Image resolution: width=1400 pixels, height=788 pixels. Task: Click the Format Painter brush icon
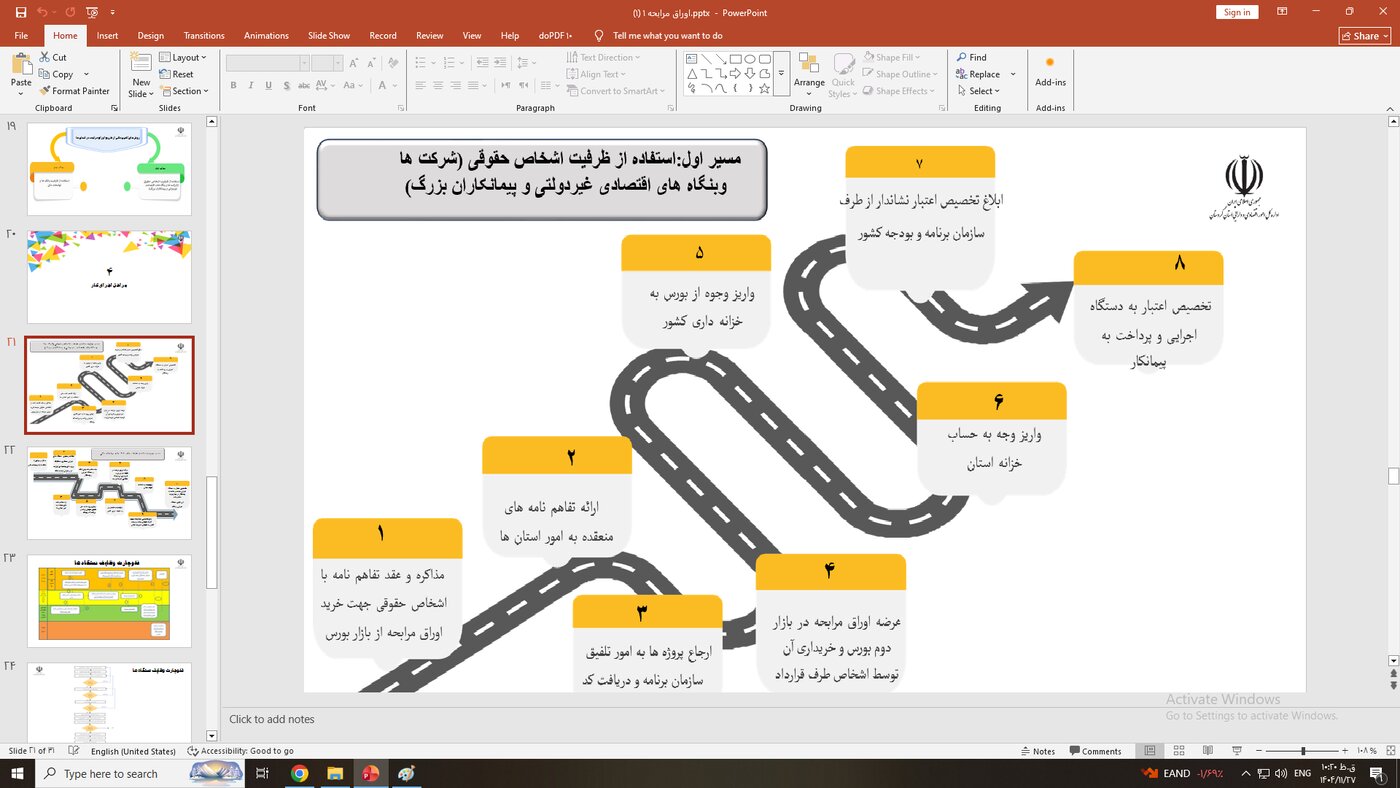point(45,91)
